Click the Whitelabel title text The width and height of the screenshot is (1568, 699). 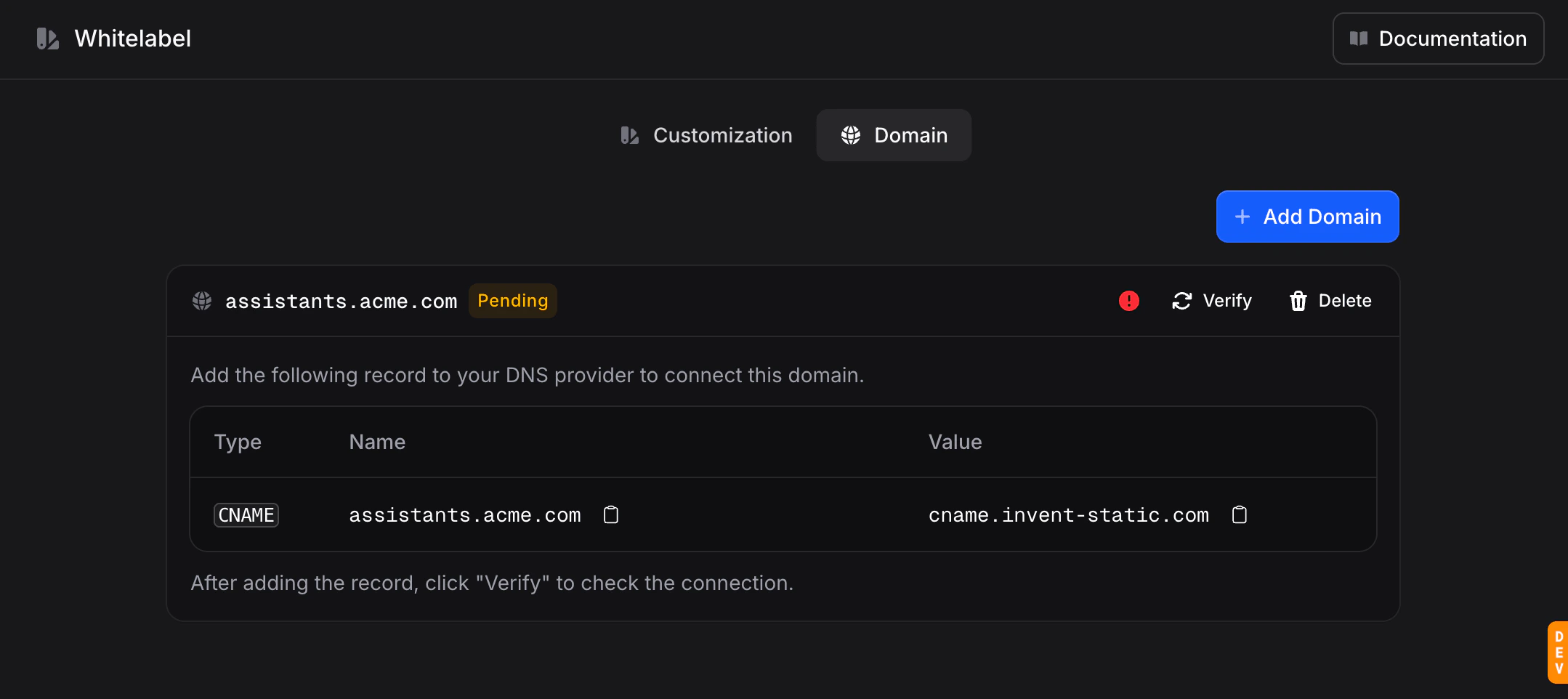click(x=133, y=39)
